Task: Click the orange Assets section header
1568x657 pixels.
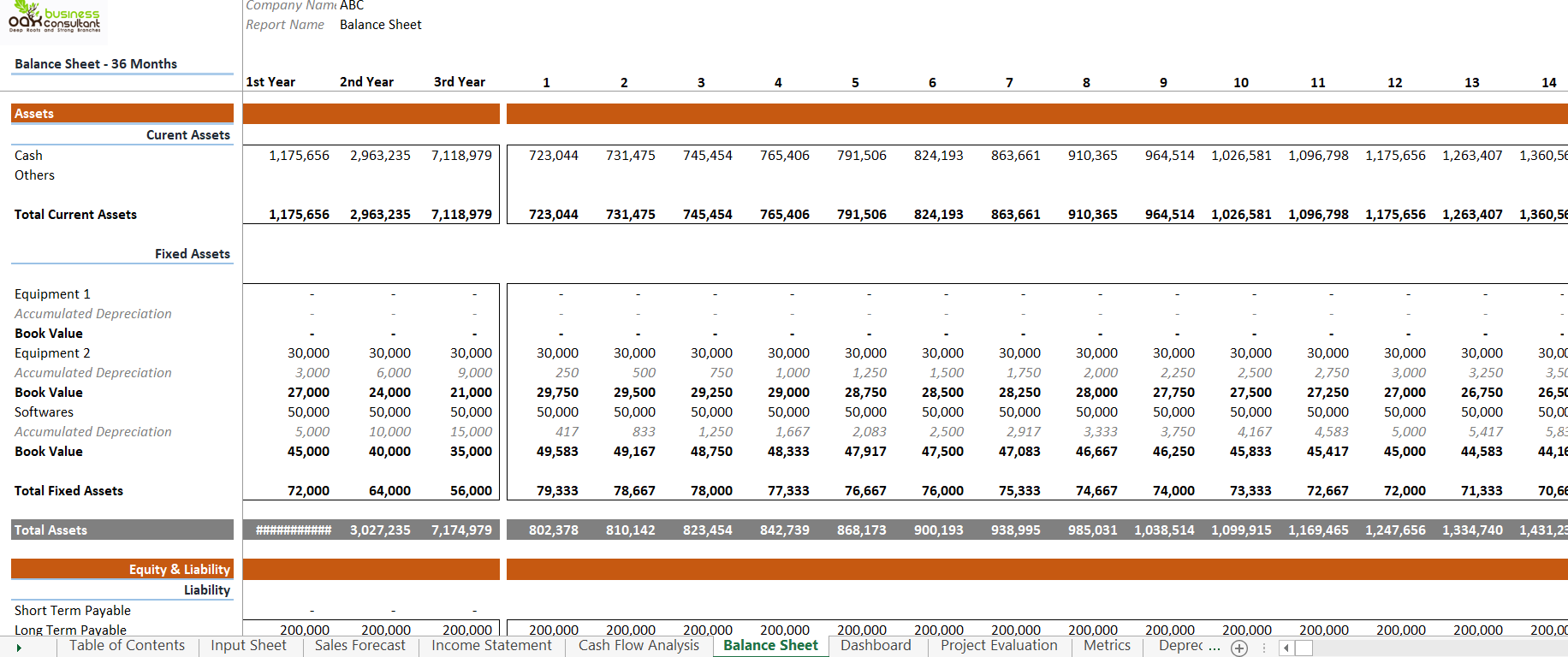Action: pos(122,114)
